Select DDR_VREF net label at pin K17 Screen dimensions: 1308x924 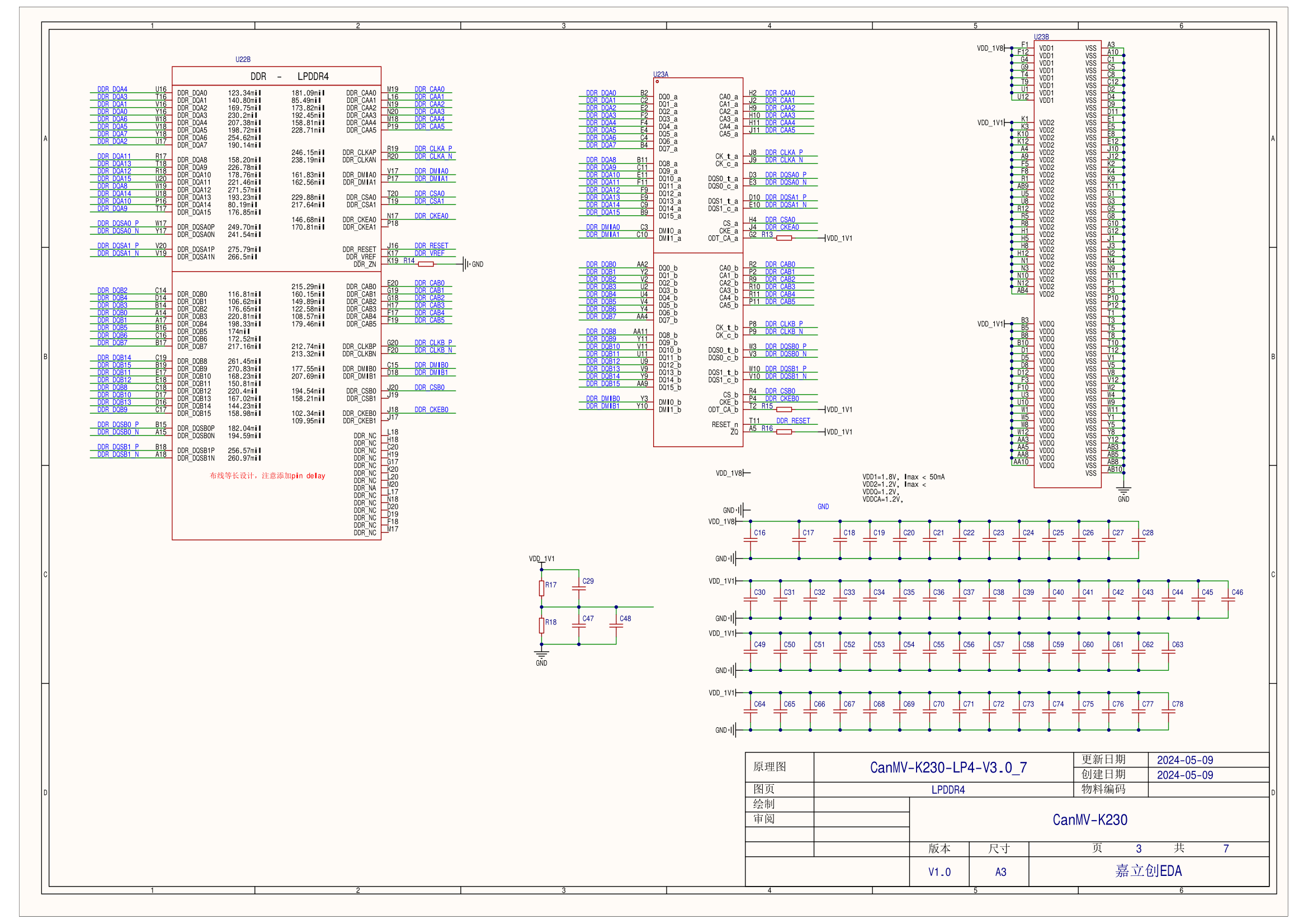click(429, 253)
